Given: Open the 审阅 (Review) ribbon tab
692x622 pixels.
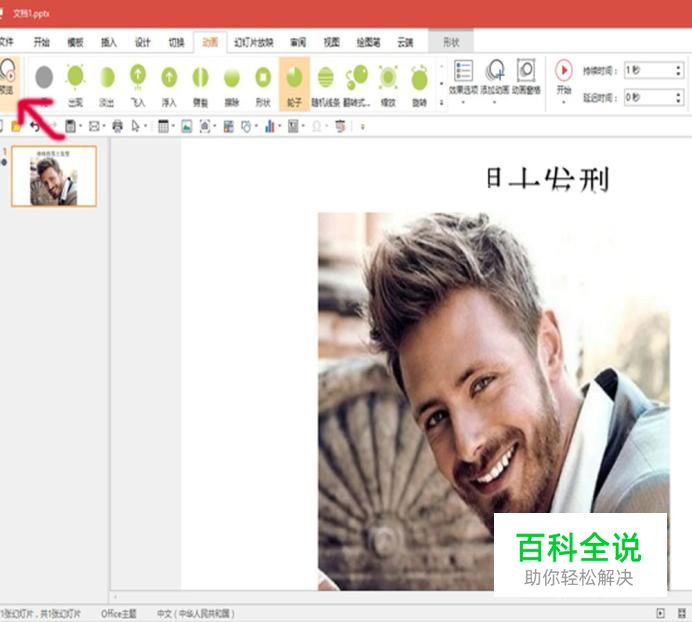Looking at the screenshot, I should (x=298, y=42).
